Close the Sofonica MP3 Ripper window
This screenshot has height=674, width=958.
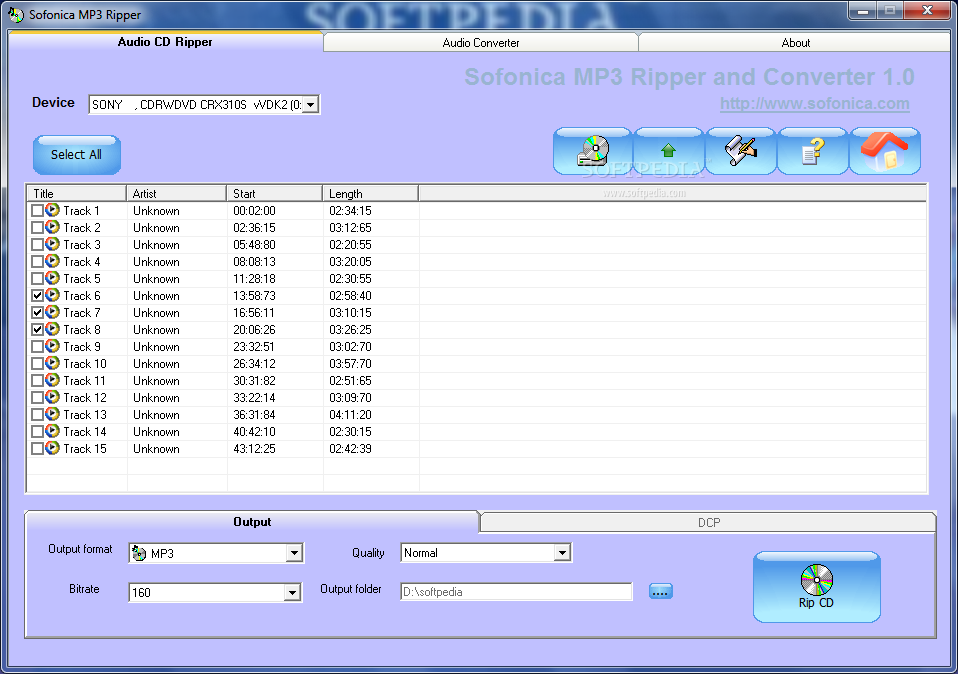[927, 10]
